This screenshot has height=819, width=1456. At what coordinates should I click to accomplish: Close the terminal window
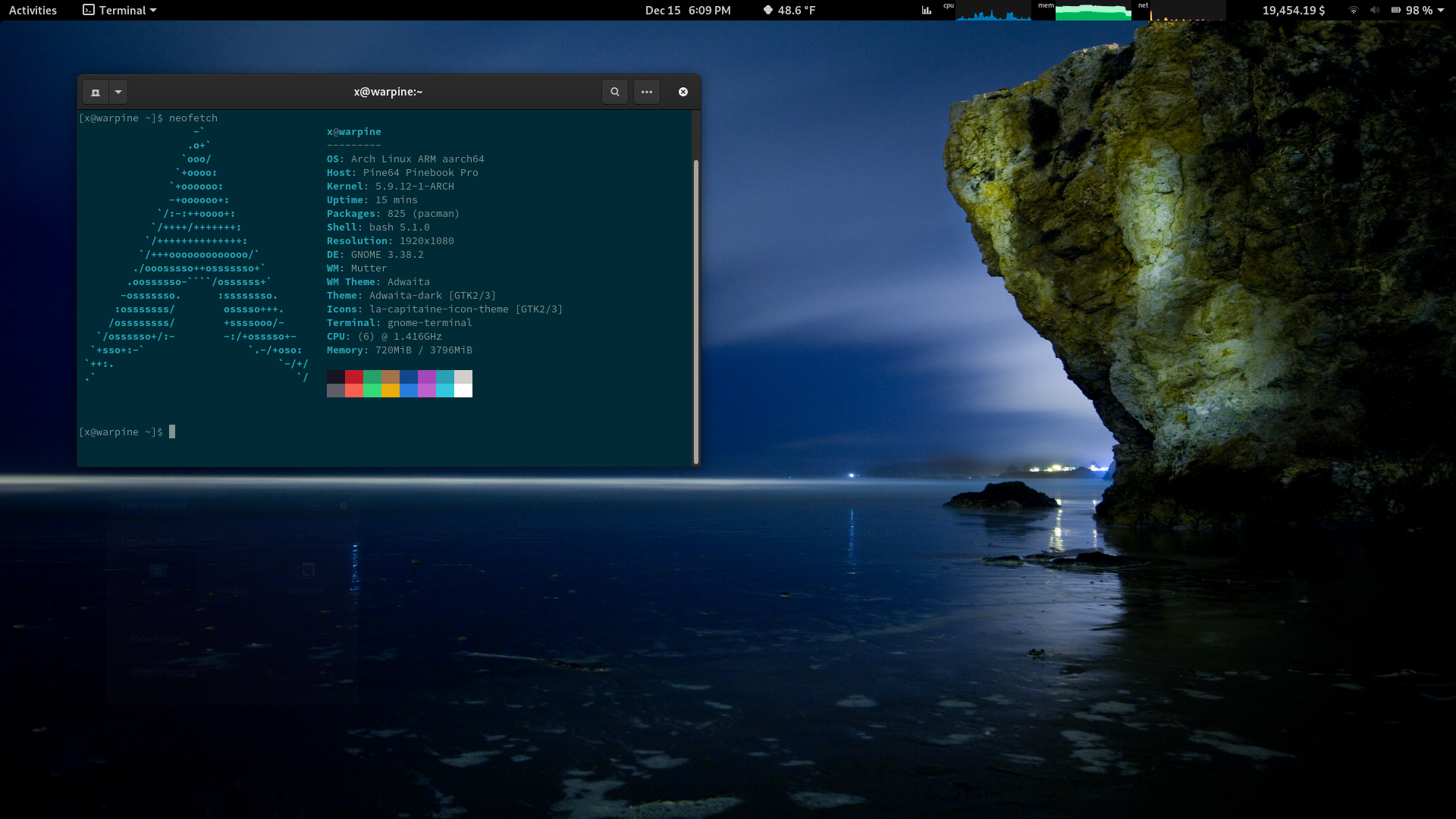click(x=683, y=92)
